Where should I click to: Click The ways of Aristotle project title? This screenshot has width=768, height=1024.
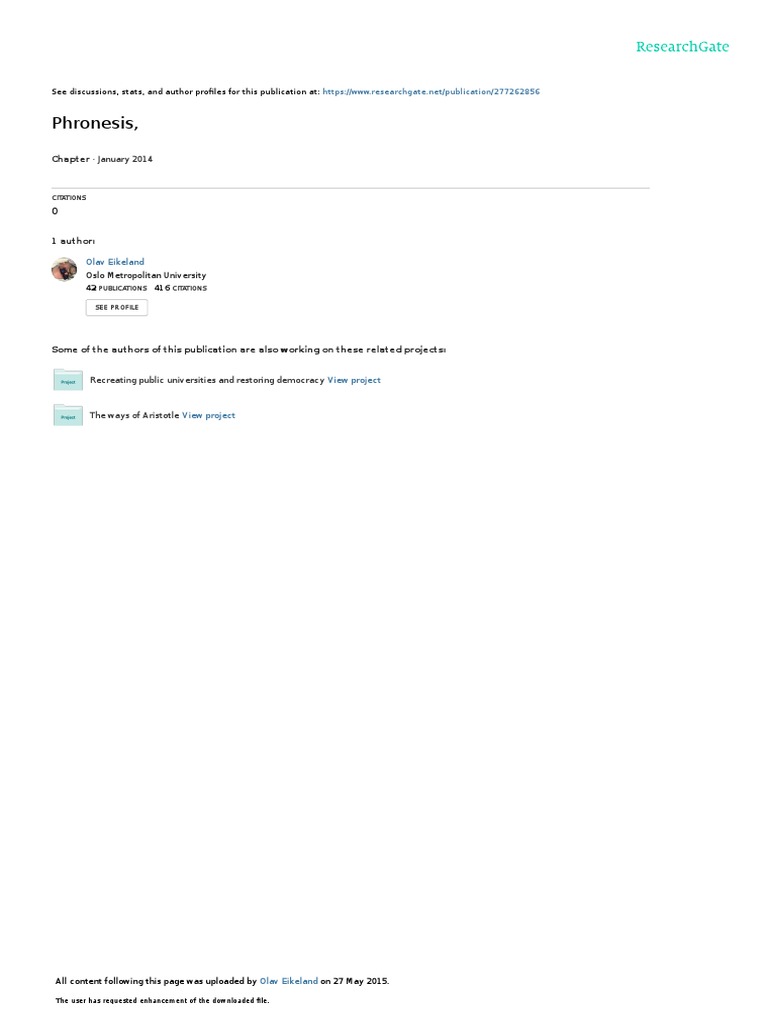tap(134, 415)
